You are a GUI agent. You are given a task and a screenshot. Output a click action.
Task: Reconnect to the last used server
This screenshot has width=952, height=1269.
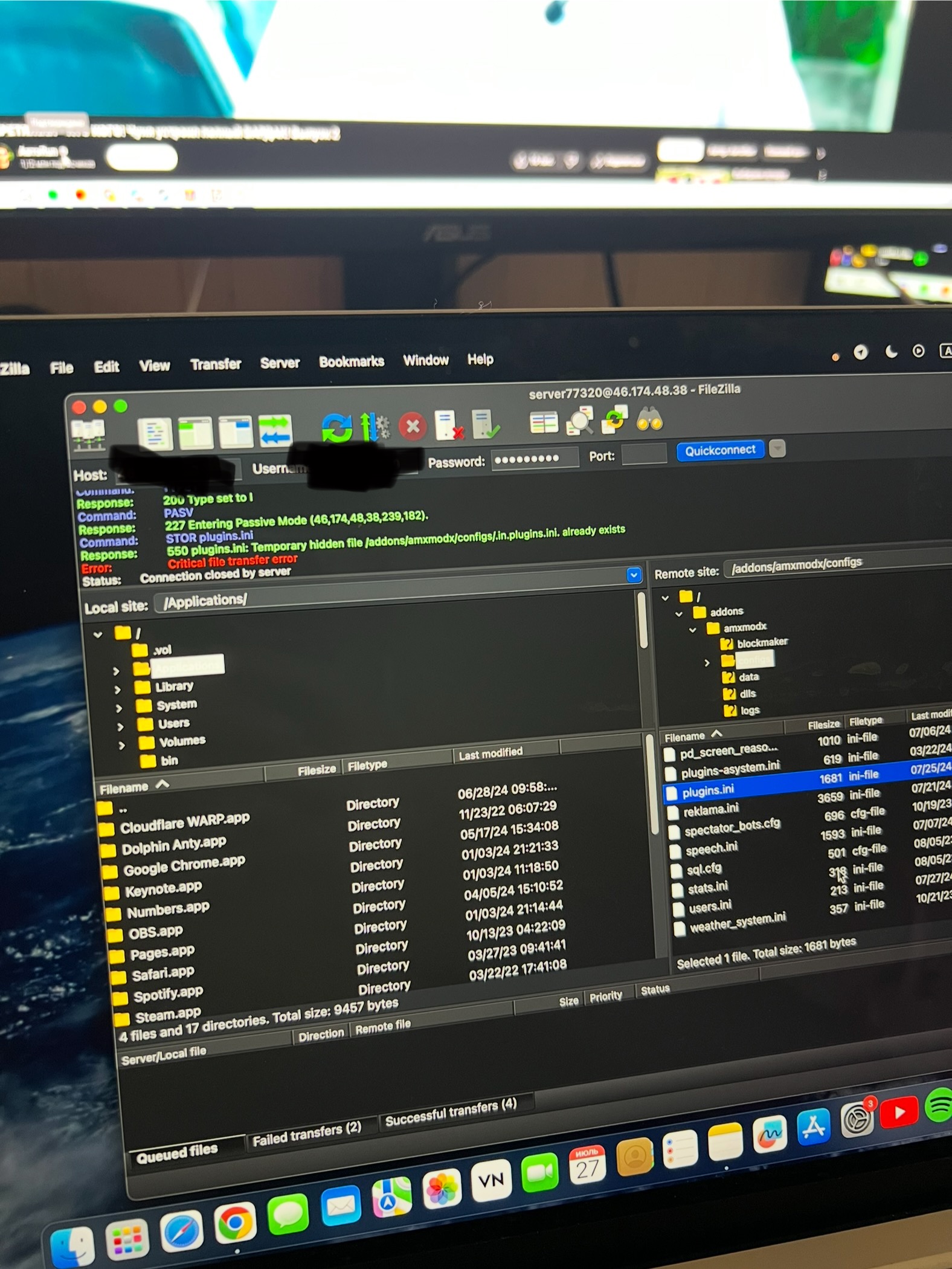[486, 424]
